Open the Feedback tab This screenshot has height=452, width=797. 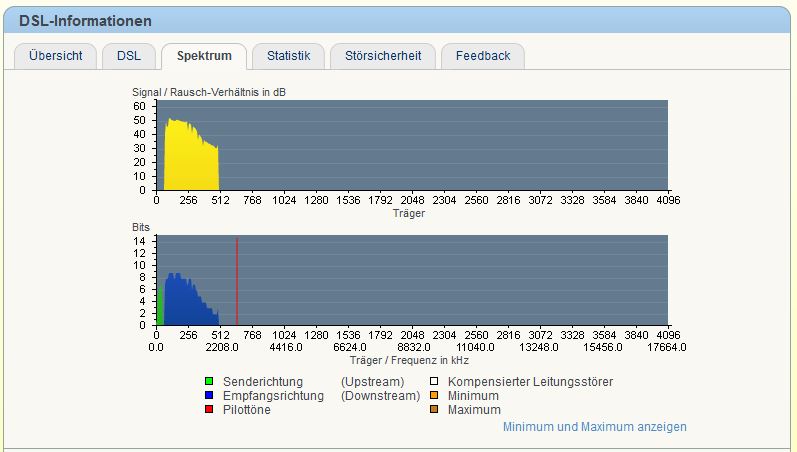click(x=483, y=56)
